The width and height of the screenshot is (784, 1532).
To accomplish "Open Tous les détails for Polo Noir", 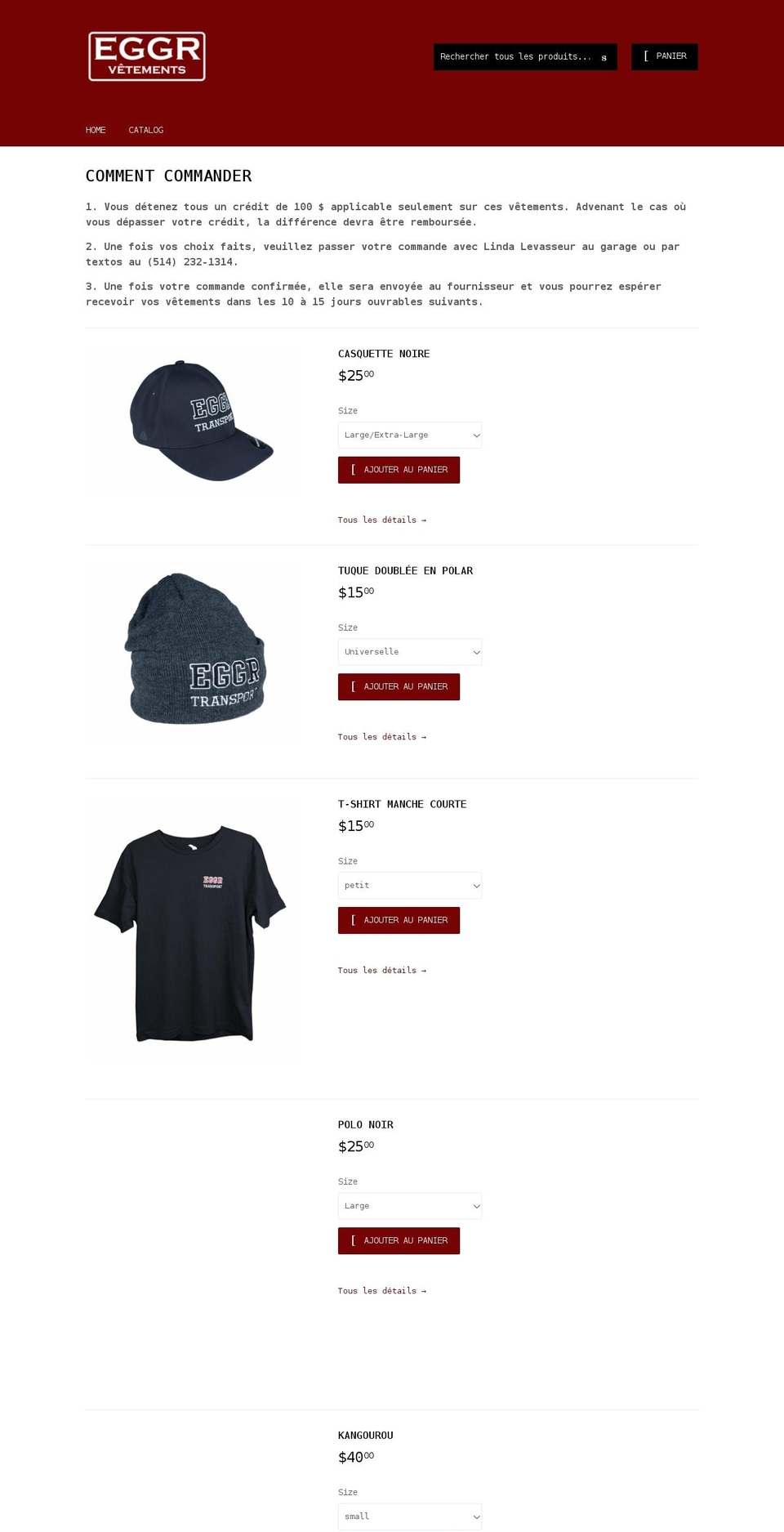I will (382, 1291).
